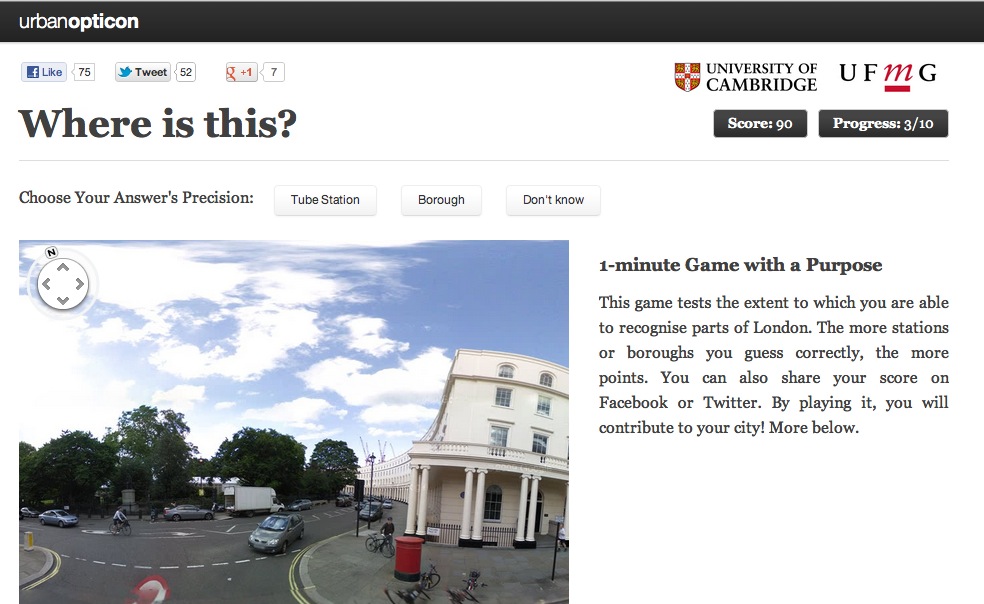Click the Google +1 button
The image size is (984, 604).
click(x=241, y=72)
